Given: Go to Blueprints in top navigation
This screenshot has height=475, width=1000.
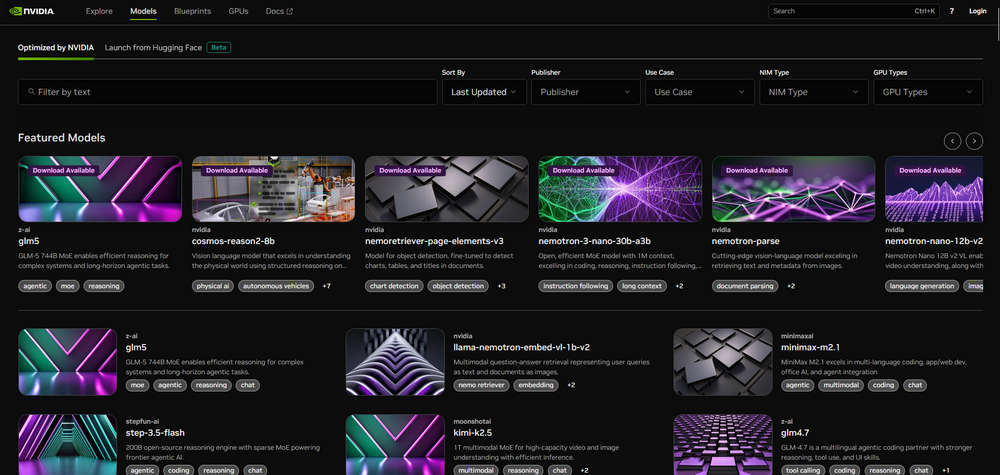Looking at the screenshot, I should click(x=193, y=11).
